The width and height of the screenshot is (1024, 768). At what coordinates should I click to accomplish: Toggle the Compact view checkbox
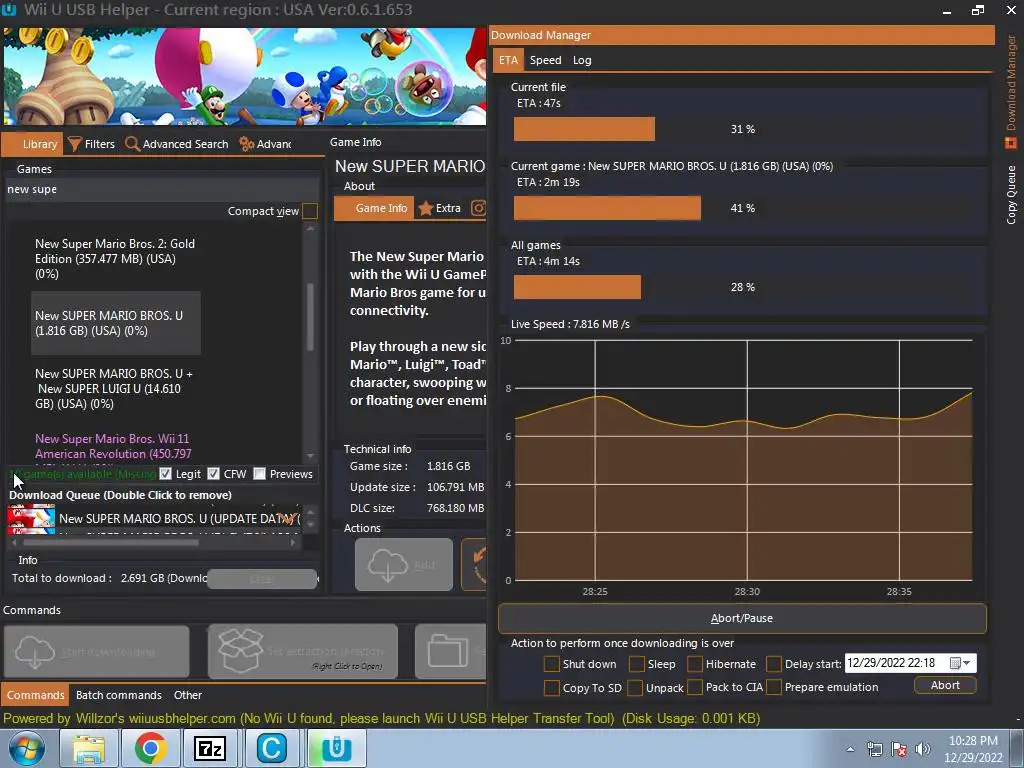[310, 211]
